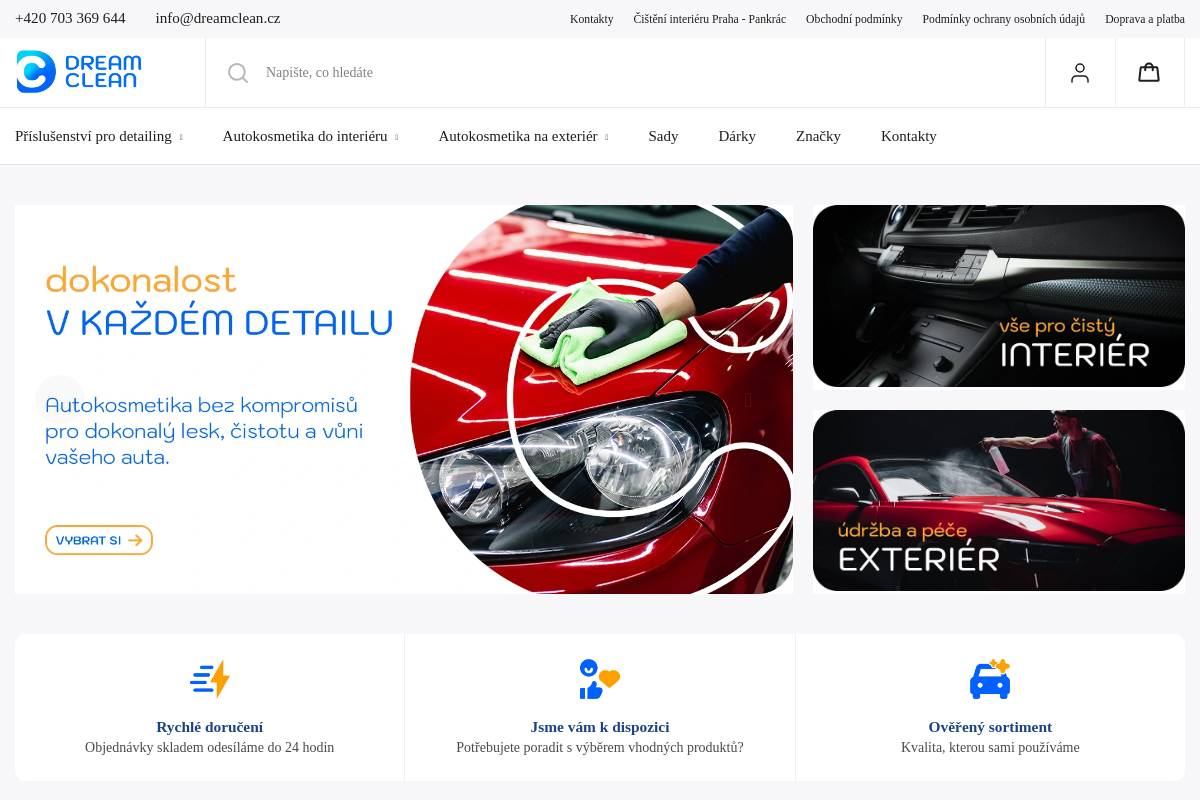Screen dimensions: 1200x800
Task: Click the Rychlé doručení lightning icon
Action: (x=209, y=679)
